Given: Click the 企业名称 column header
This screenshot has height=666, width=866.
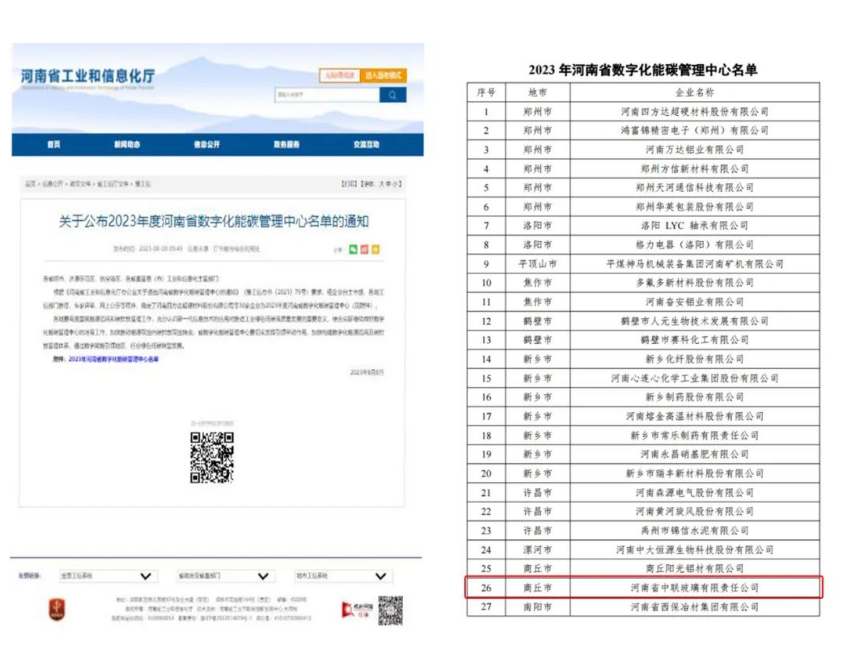Looking at the screenshot, I should click(x=695, y=92).
